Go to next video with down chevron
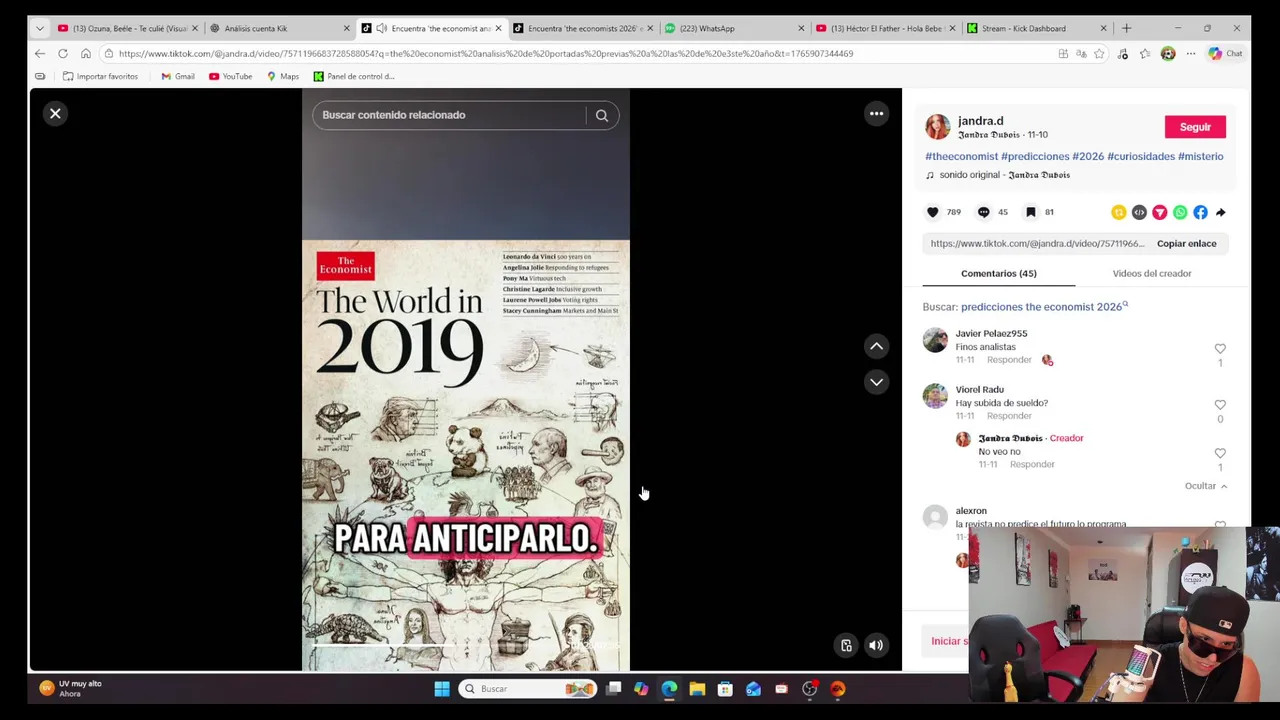This screenshot has width=1280, height=720. (876, 382)
